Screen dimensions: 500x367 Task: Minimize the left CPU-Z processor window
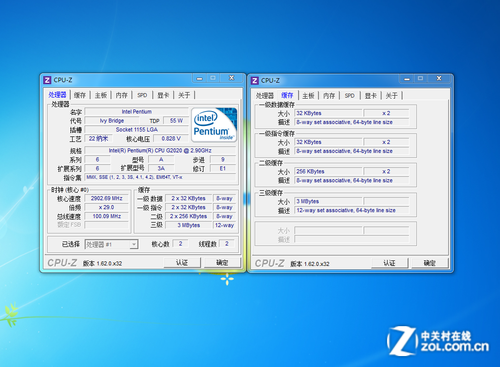199,78
